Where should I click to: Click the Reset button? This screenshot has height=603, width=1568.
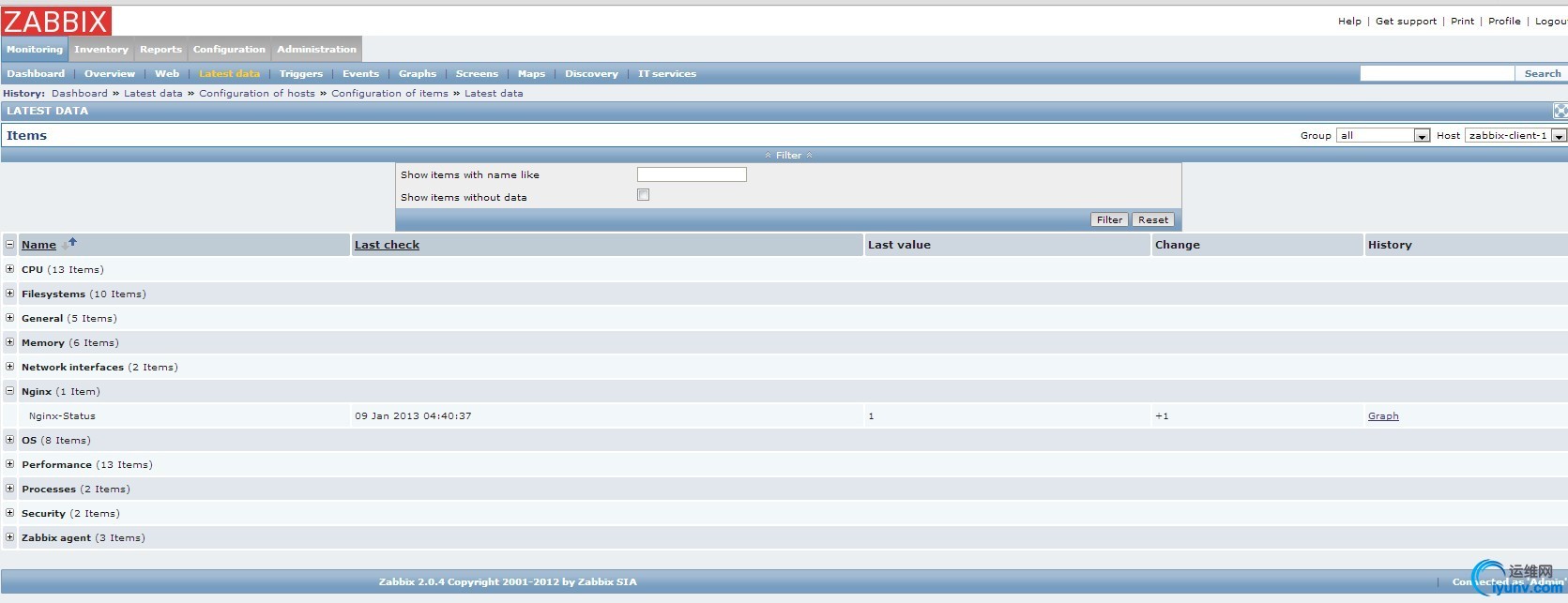(1153, 219)
